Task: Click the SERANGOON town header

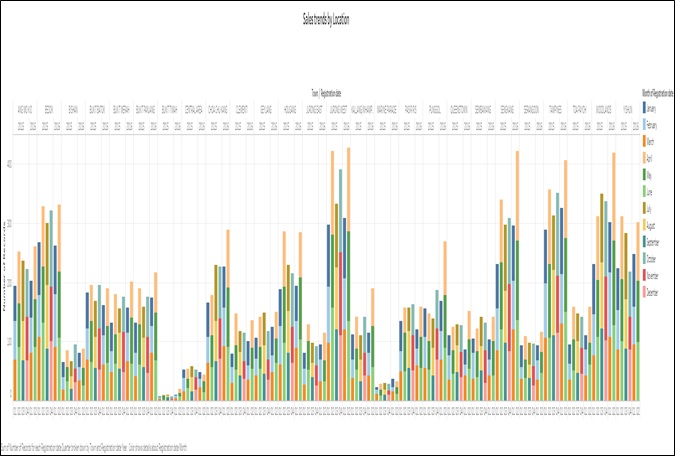Action: 531,110
